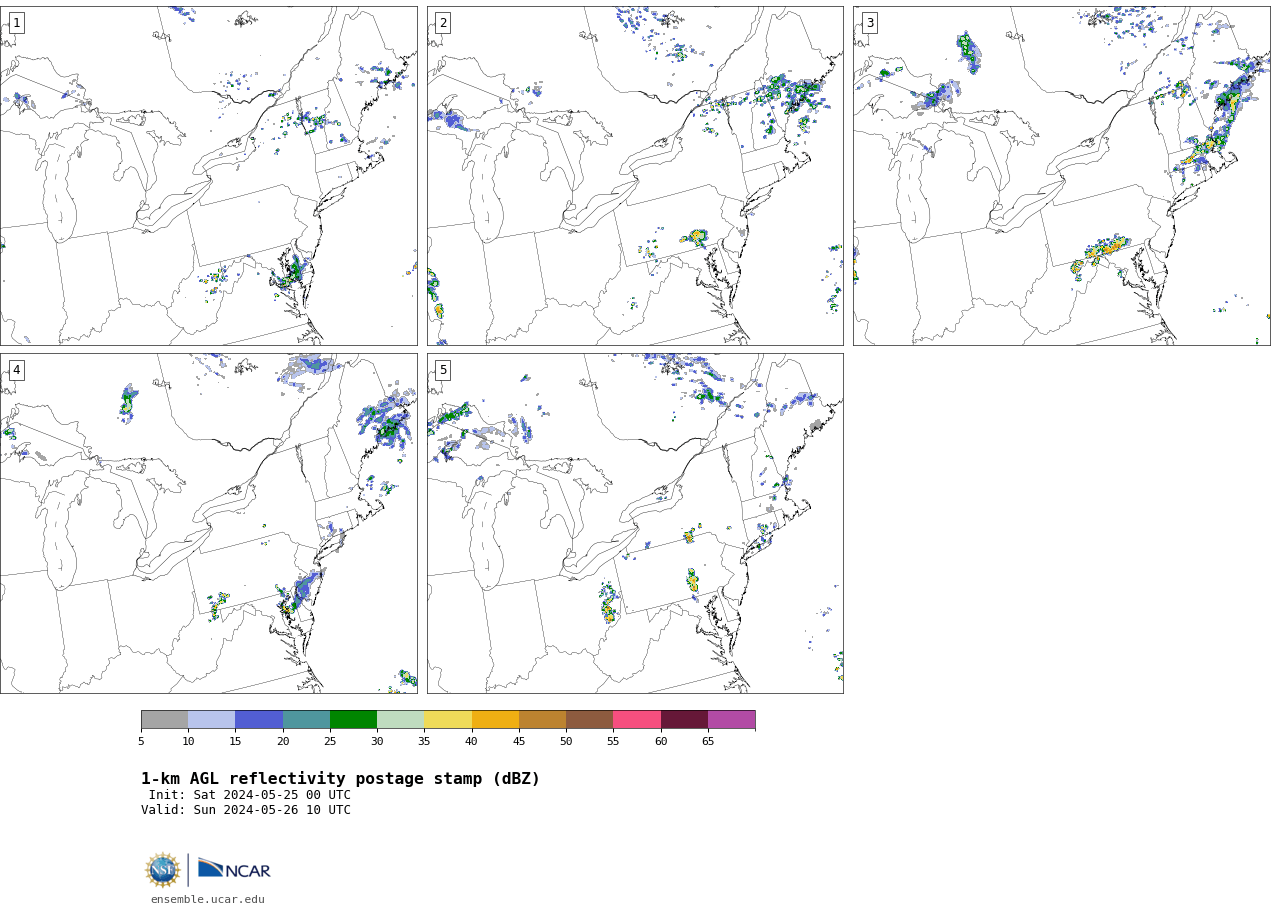Click the colorbar tick label '65'
This screenshot has height=910, width=1280.
[708, 741]
